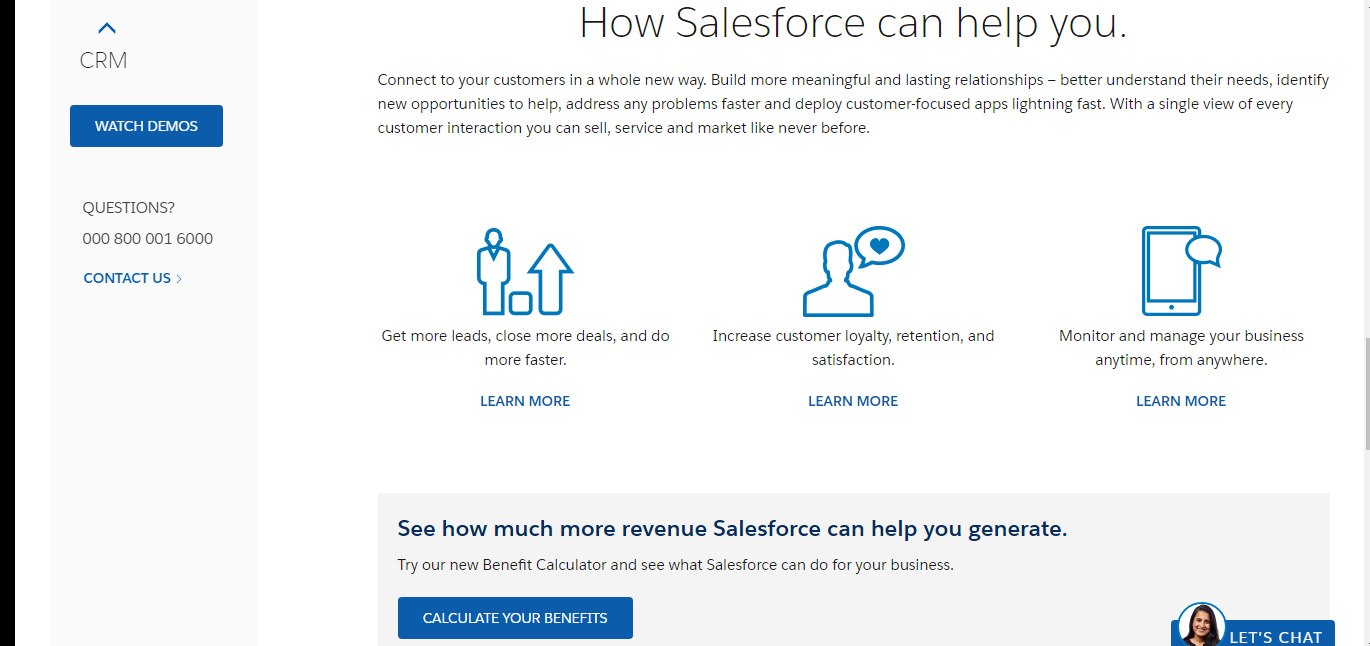
Task: Click the "How Salesforce can help you" heading
Action: click(x=853, y=23)
